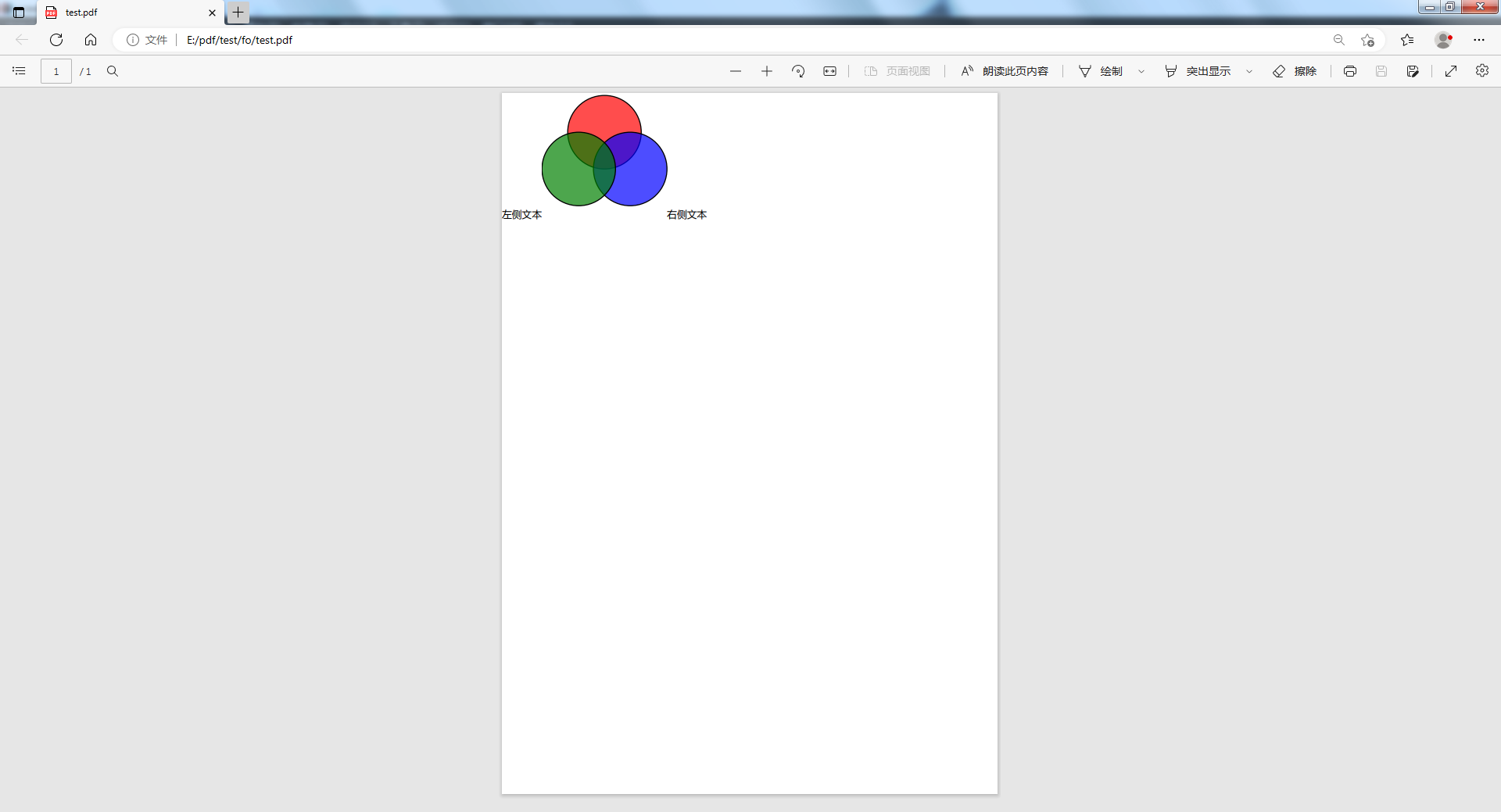This screenshot has height=812, width=1501.
Task: Toggle fit to width view
Action: (829, 71)
